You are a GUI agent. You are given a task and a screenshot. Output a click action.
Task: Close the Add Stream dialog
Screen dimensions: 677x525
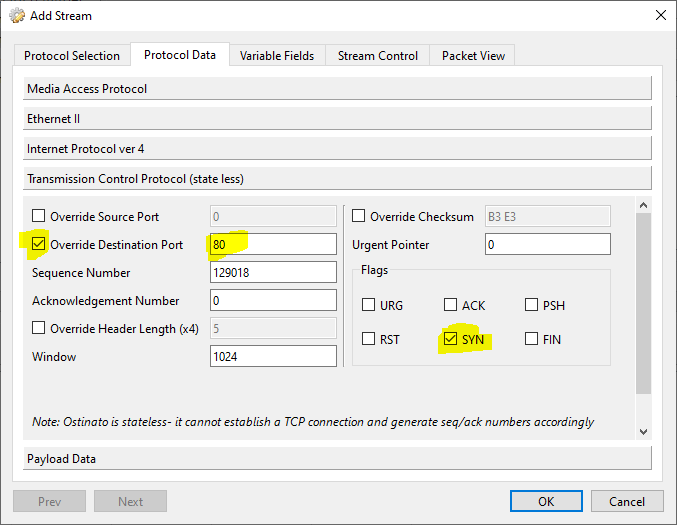(x=661, y=16)
